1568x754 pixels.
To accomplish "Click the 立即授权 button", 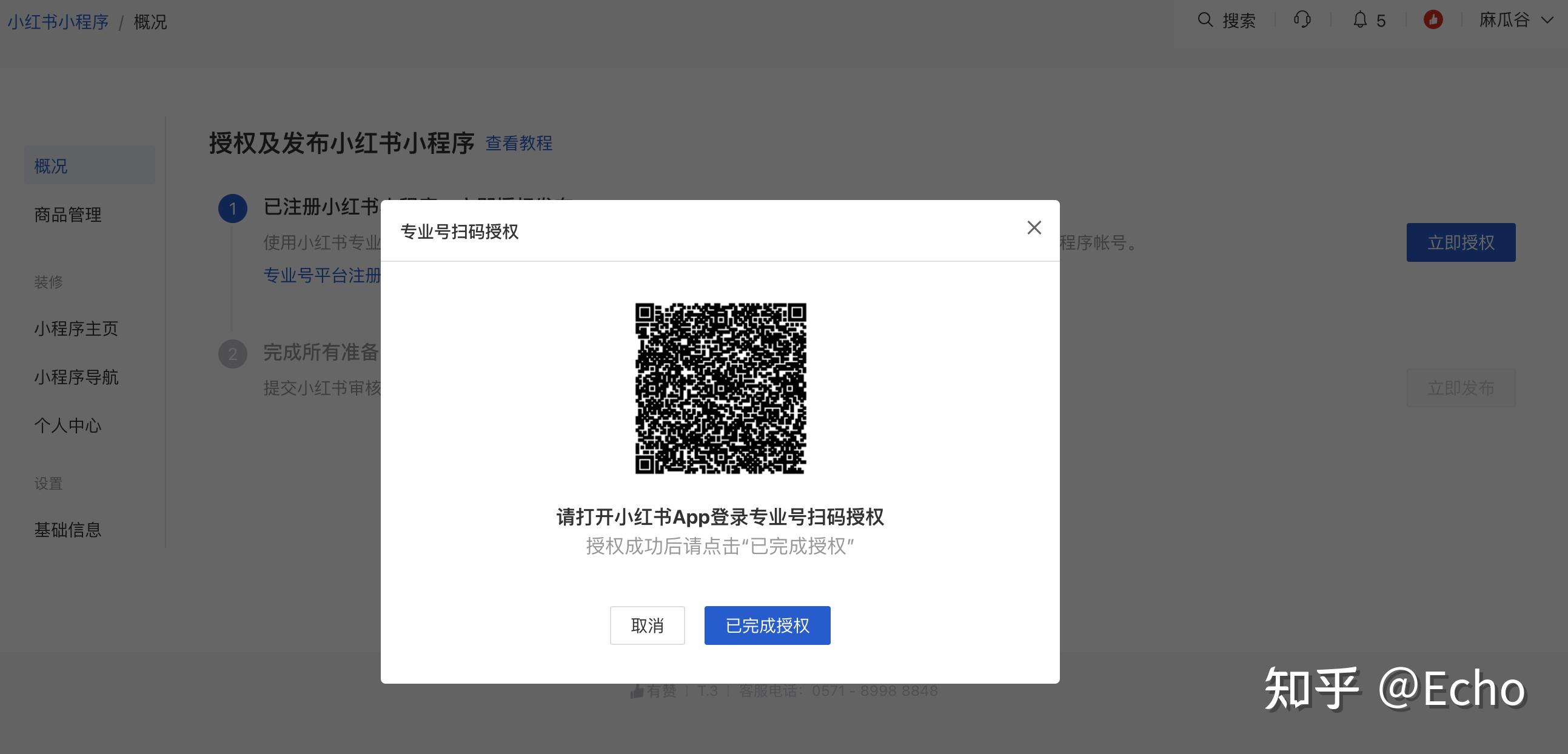I will pos(1460,242).
